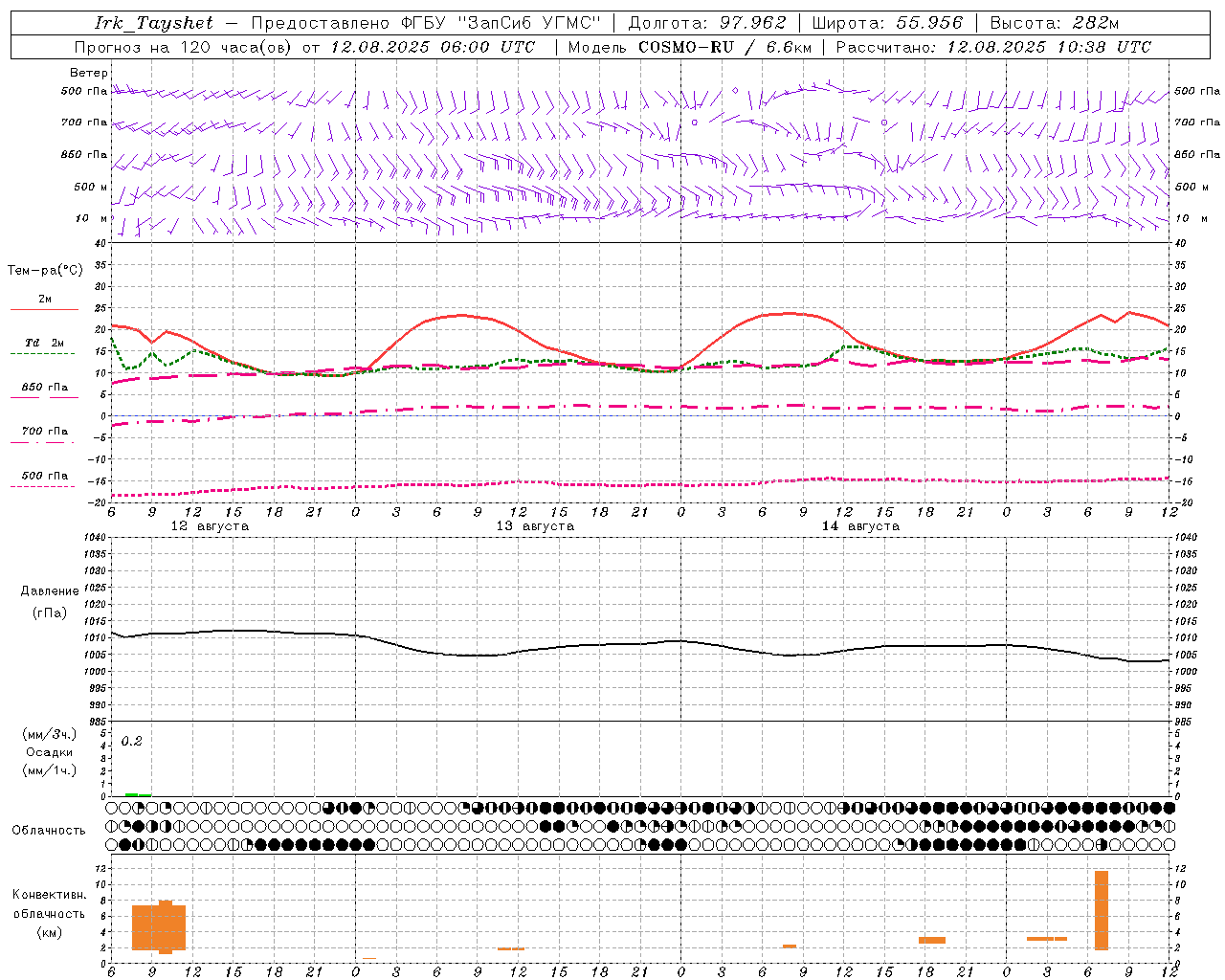
Task: Click the Долгота: 97.962 value
Action: (707, 23)
